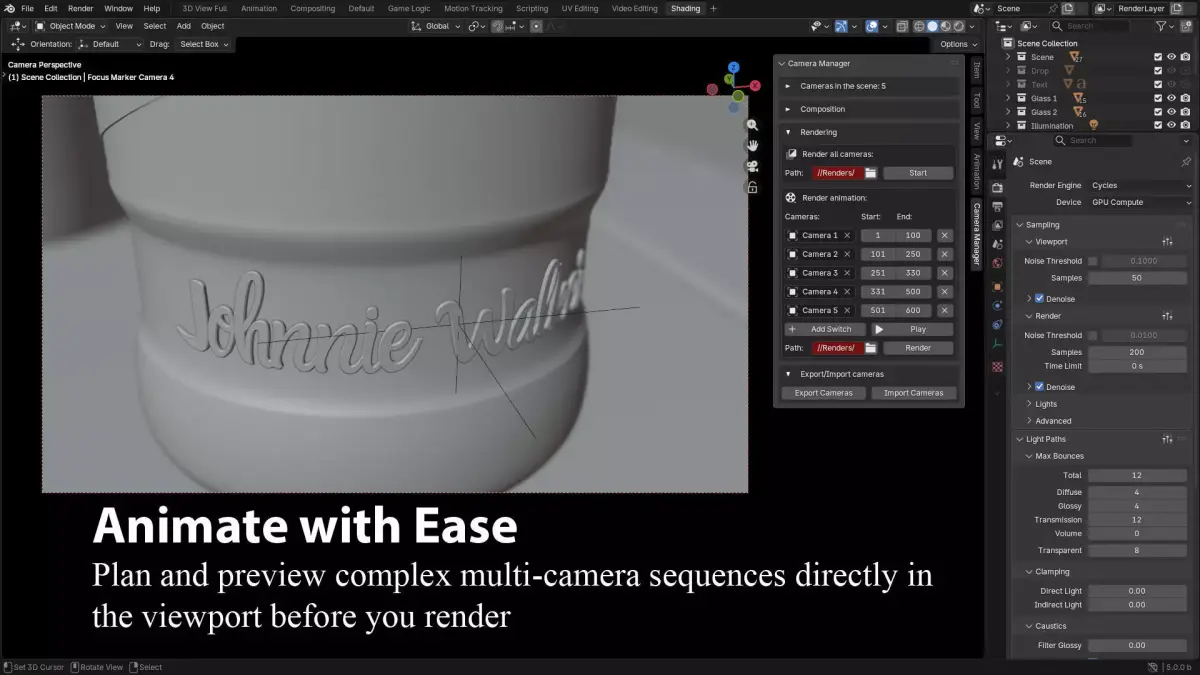Screen dimensions: 1200x675
Task: Switch to UV Editing workspace tab
Action: 580,8
